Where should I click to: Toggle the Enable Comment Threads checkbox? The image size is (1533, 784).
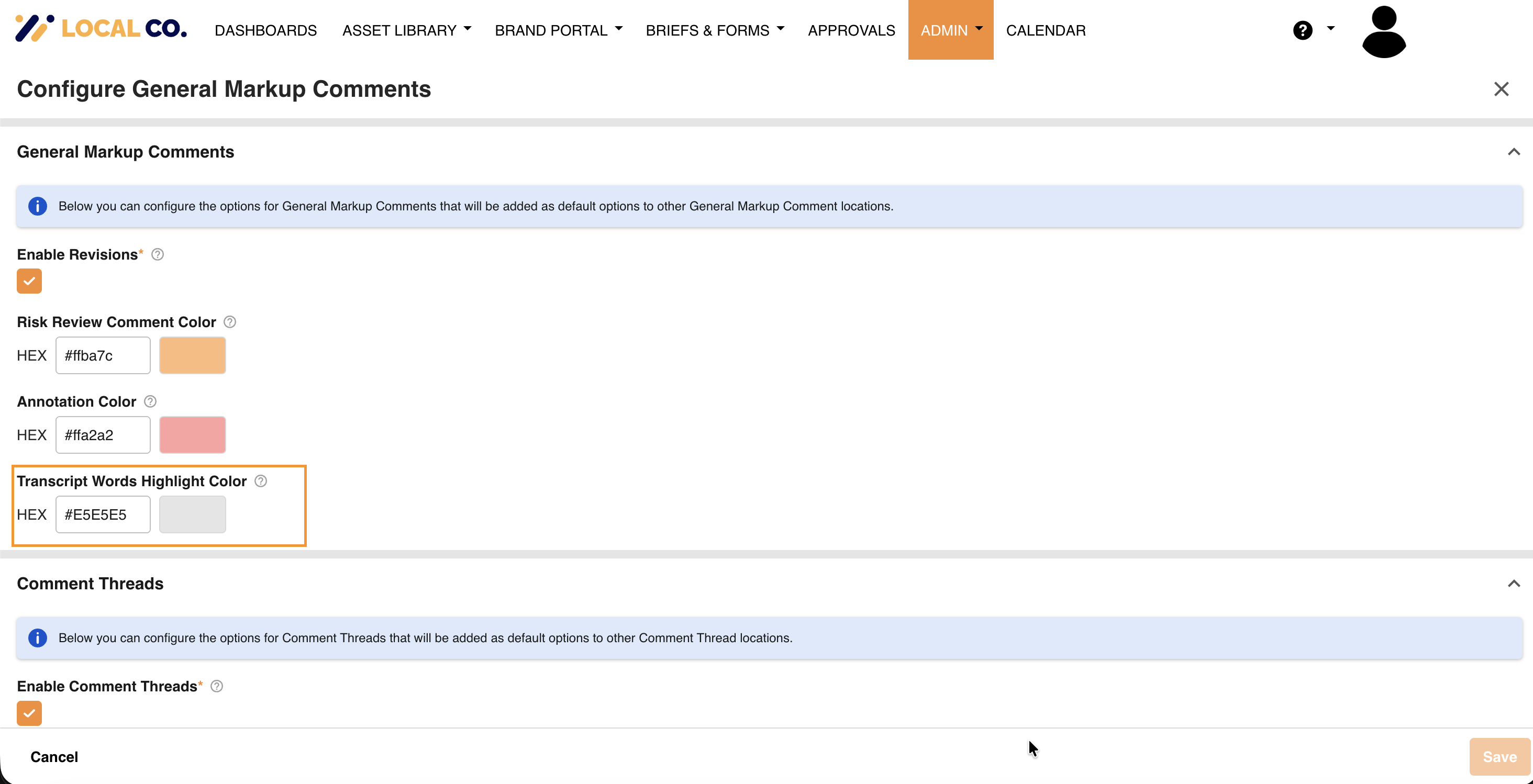[x=29, y=713]
